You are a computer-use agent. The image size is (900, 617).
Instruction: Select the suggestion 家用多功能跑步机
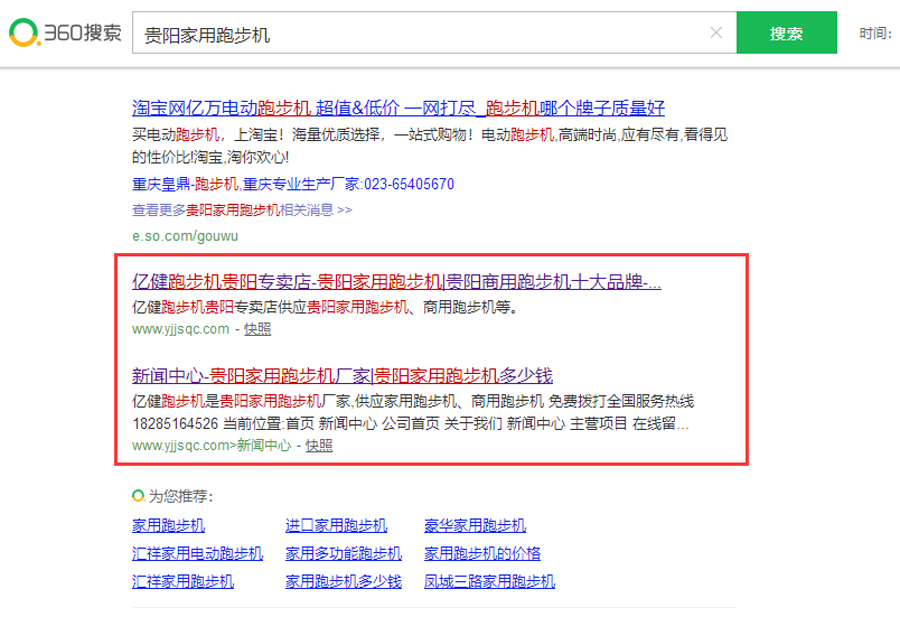coord(343,553)
